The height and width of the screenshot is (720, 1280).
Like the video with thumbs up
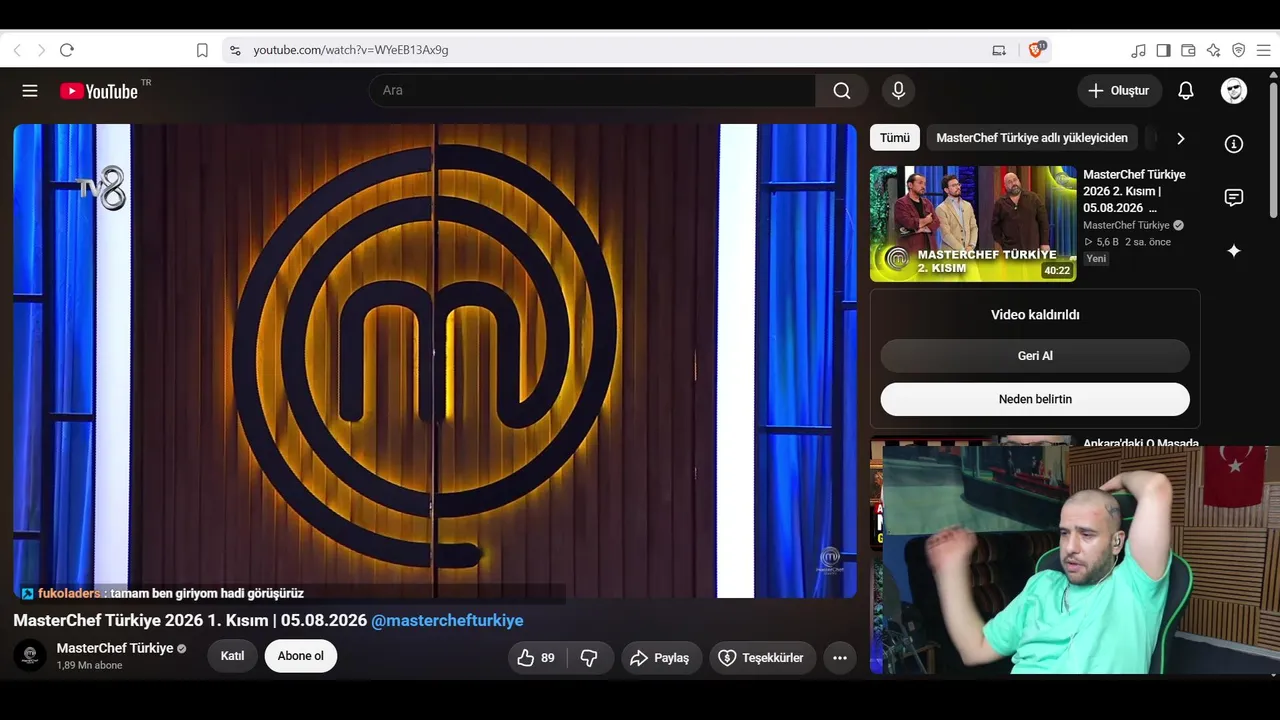pos(537,658)
